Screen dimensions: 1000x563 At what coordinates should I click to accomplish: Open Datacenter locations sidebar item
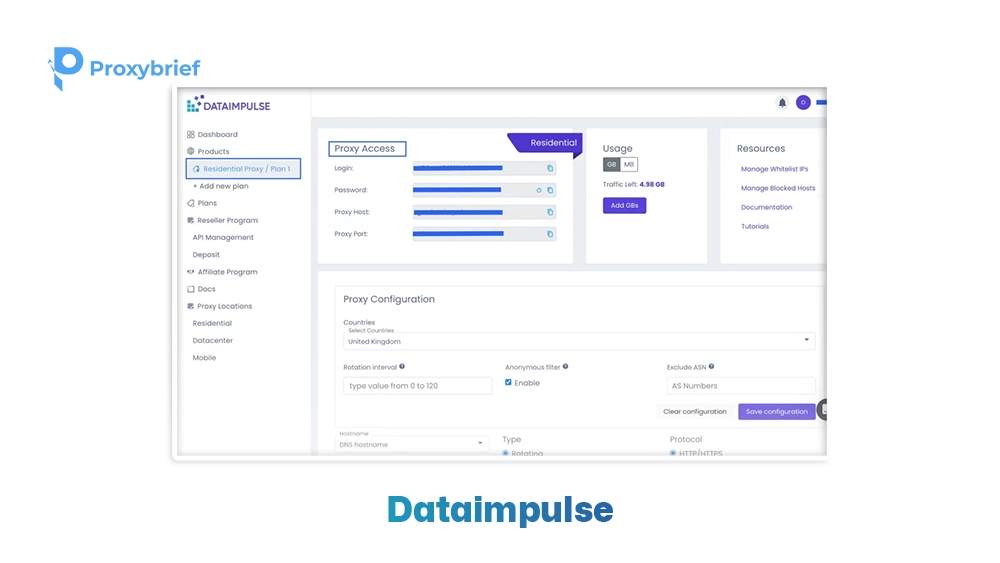coord(212,340)
